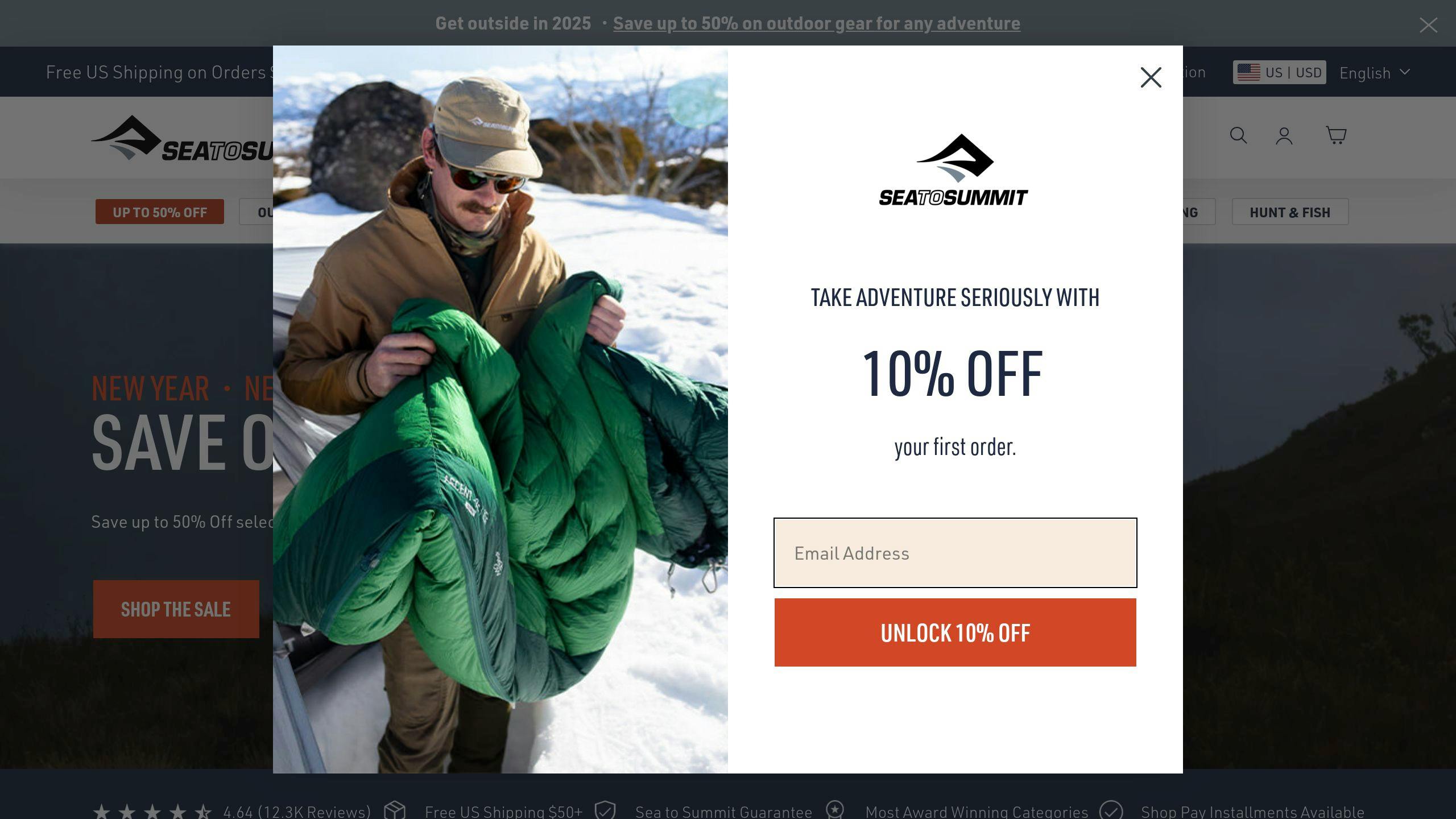Open the US | USD currency selector
Image resolution: width=1456 pixels, height=819 pixels.
click(x=1280, y=72)
